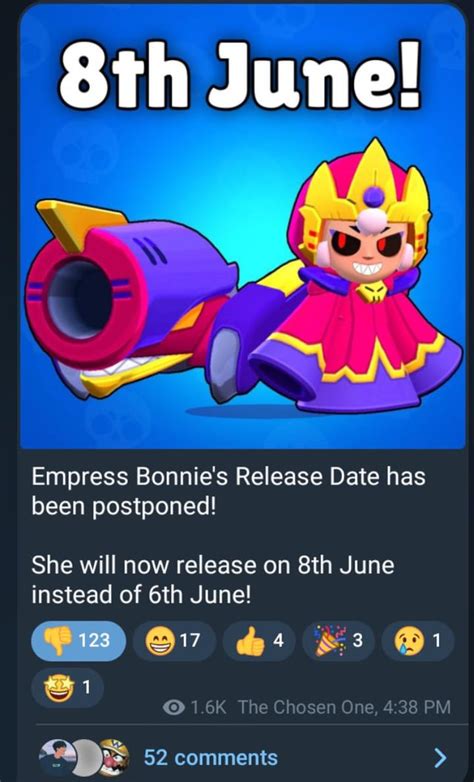Open the Empress Bonnie image
The width and height of the screenshot is (474, 782).
point(242,228)
